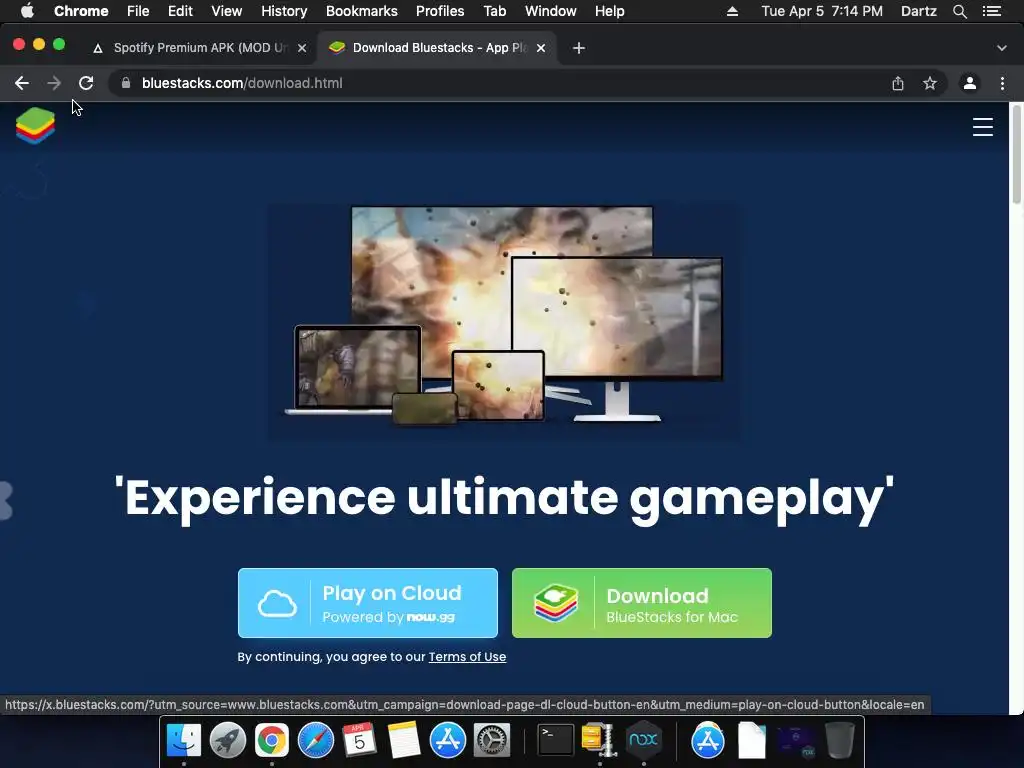Open Control Center list icon in menu bar
Viewport: 1024px width, 768px height.
[993, 11]
